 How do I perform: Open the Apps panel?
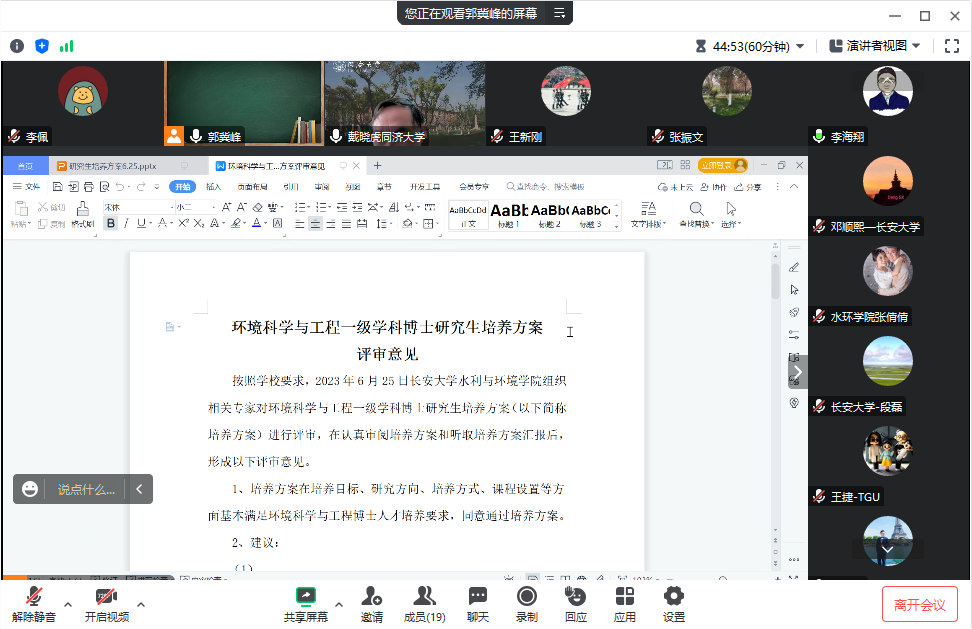pos(625,597)
